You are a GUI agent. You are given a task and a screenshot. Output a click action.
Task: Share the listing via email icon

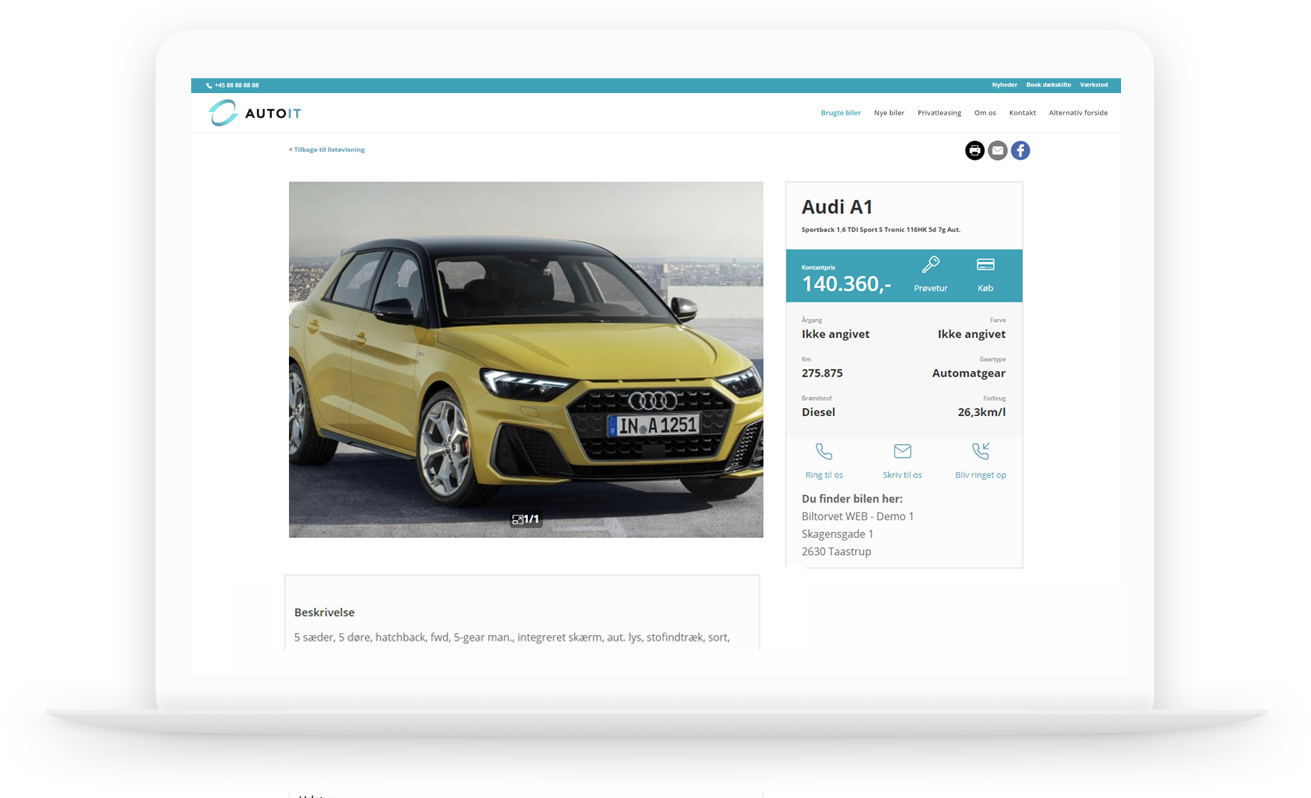pyautogui.click(x=997, y=150)
